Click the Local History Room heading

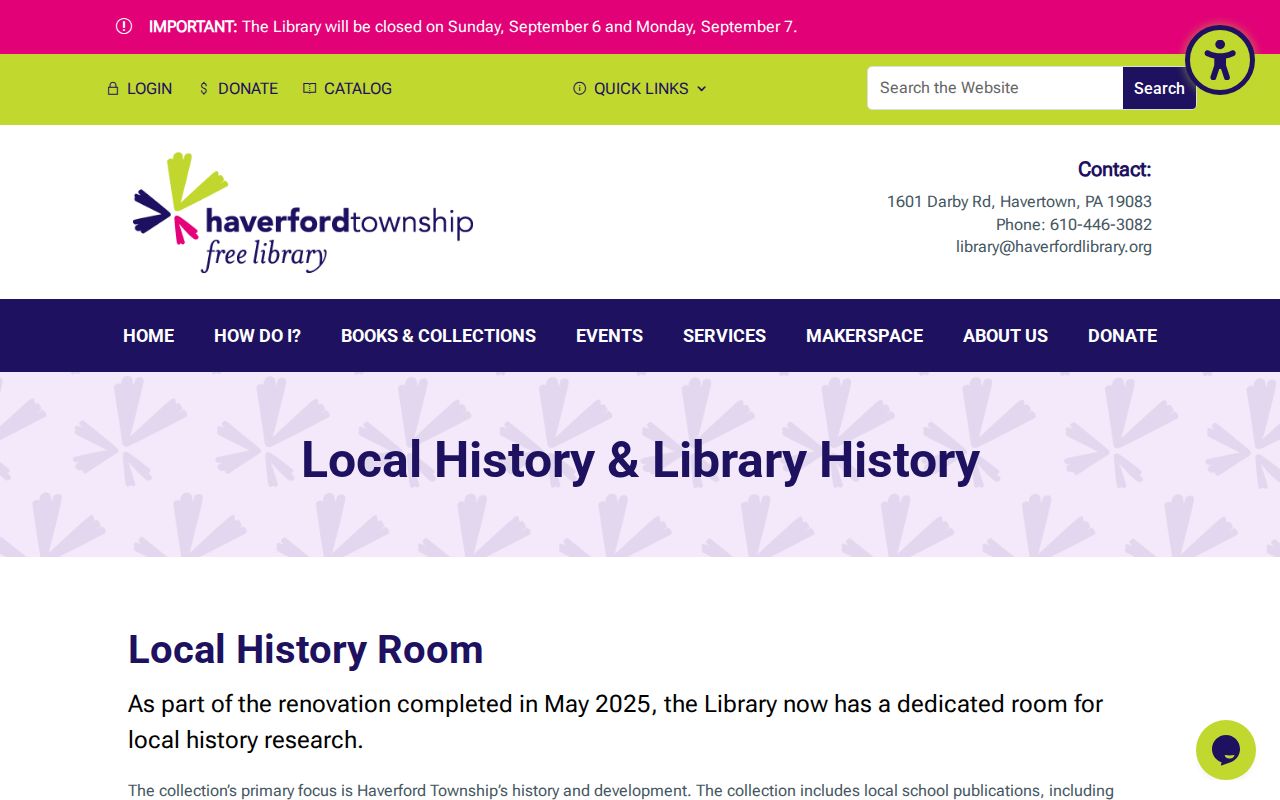(306, 650)
